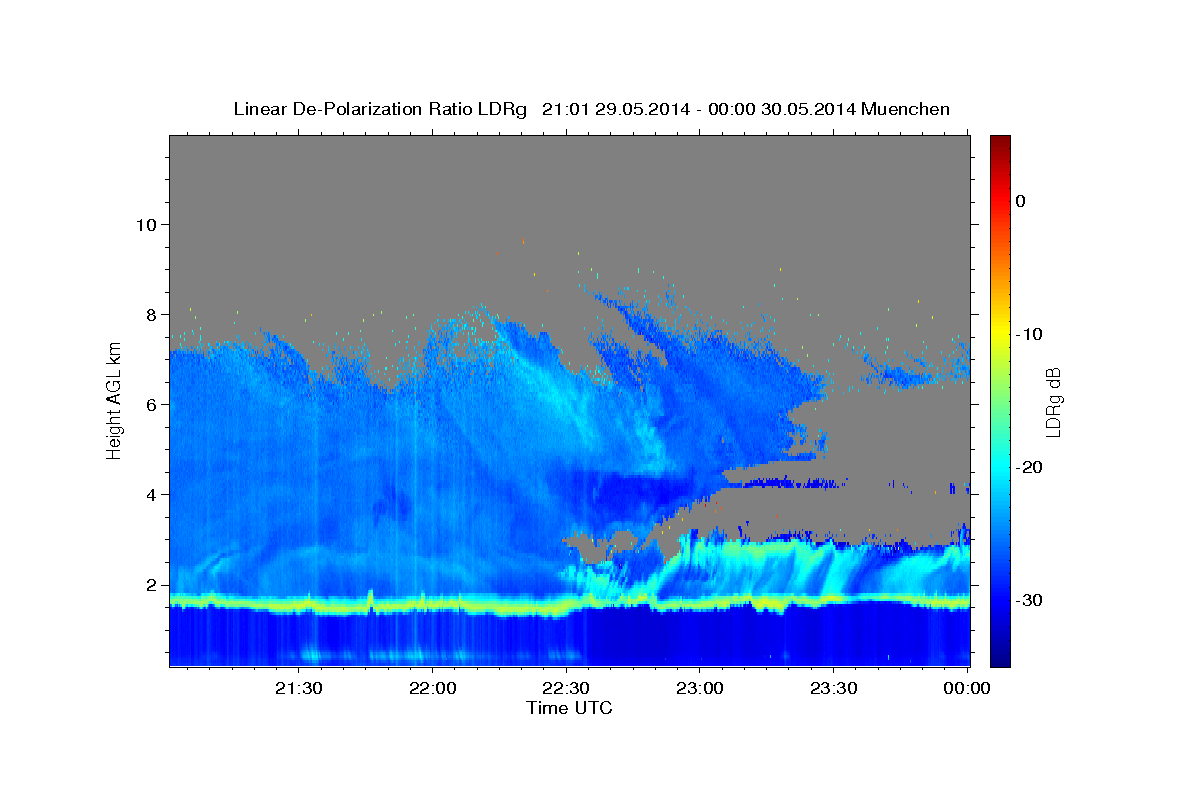Click the 23:00 time tick label

(x=699, y=689)
